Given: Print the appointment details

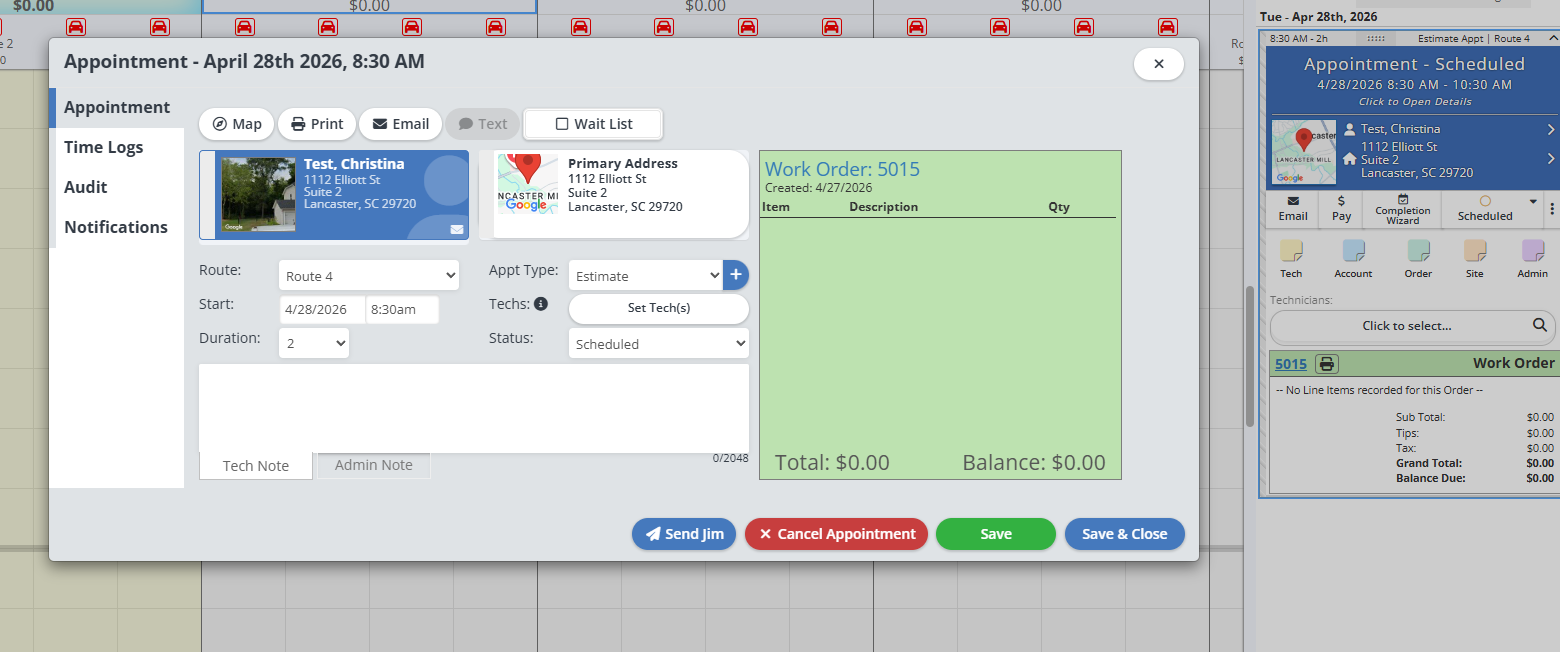Looking at the screenshot, I should point(316,124).
